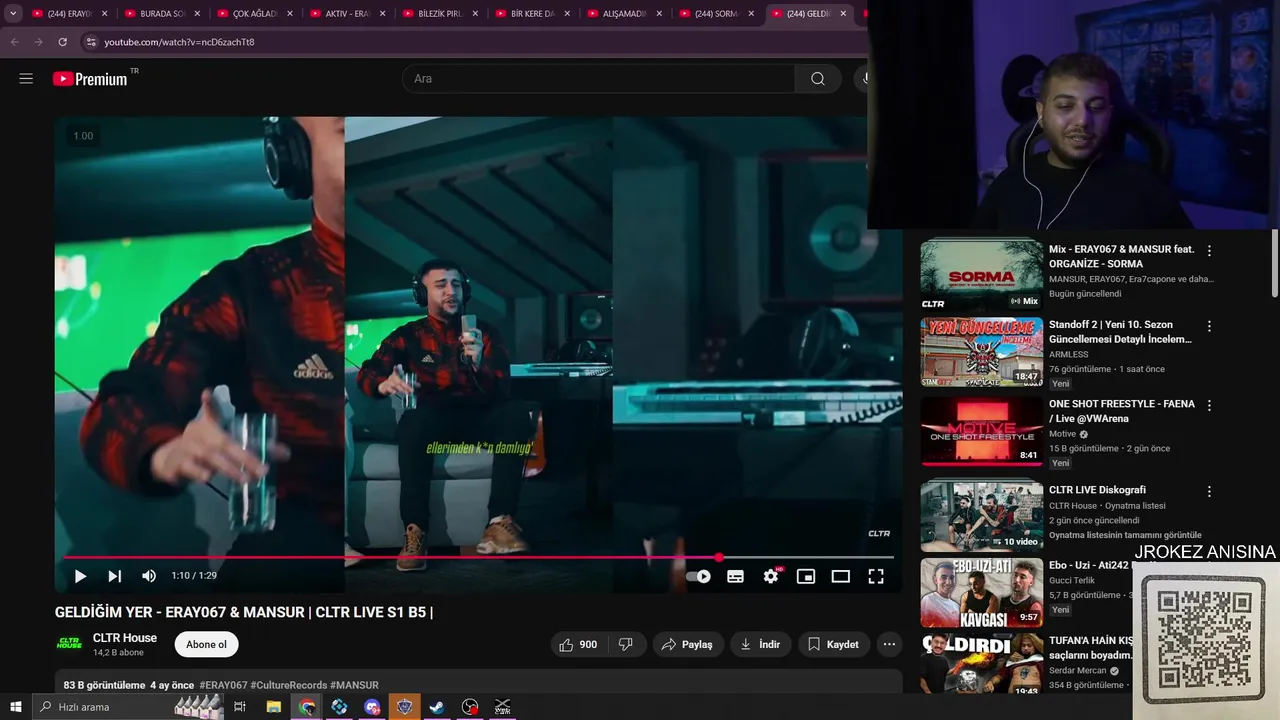Focus the Ara search box
Image resolution: width=1280 pixels, height=720 pixels.
pos(598,79)
